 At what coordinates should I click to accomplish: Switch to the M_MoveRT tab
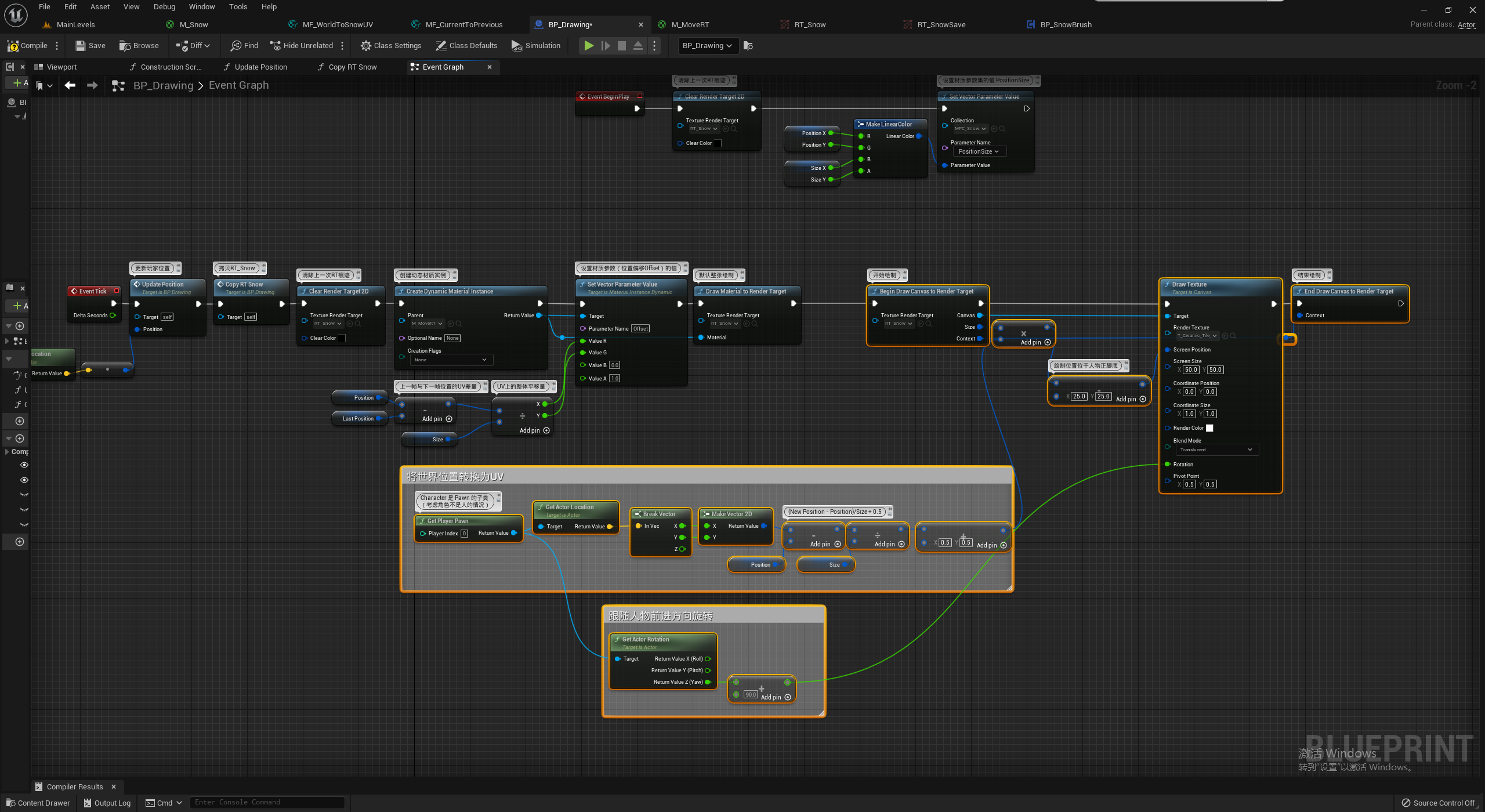point(690,24)
